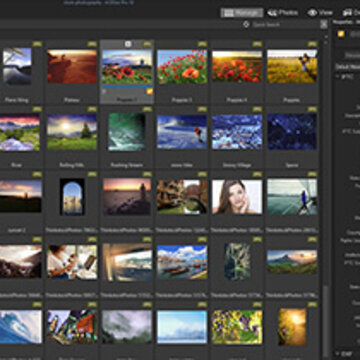Select the snow hike thumbnail
The height and width of the screenshot is (360, 360).
182,132
